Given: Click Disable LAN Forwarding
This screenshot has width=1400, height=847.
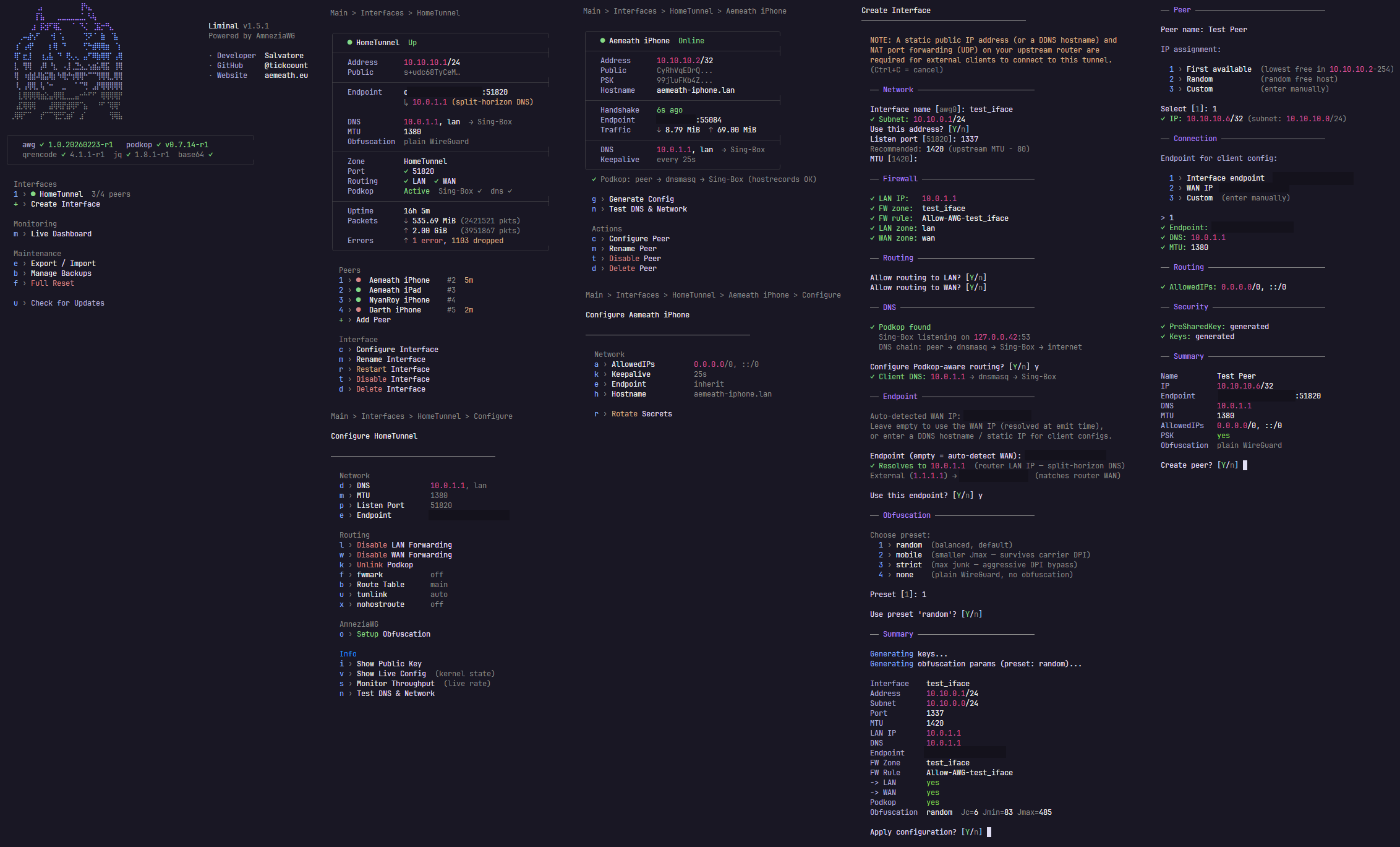Looking at the screenshot, I should [396, 545].
